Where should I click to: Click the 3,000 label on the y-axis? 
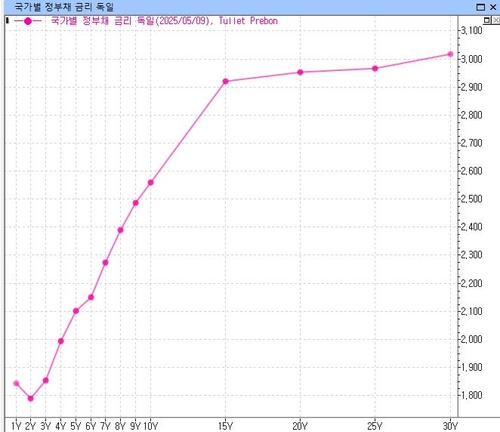click(472, 59)
